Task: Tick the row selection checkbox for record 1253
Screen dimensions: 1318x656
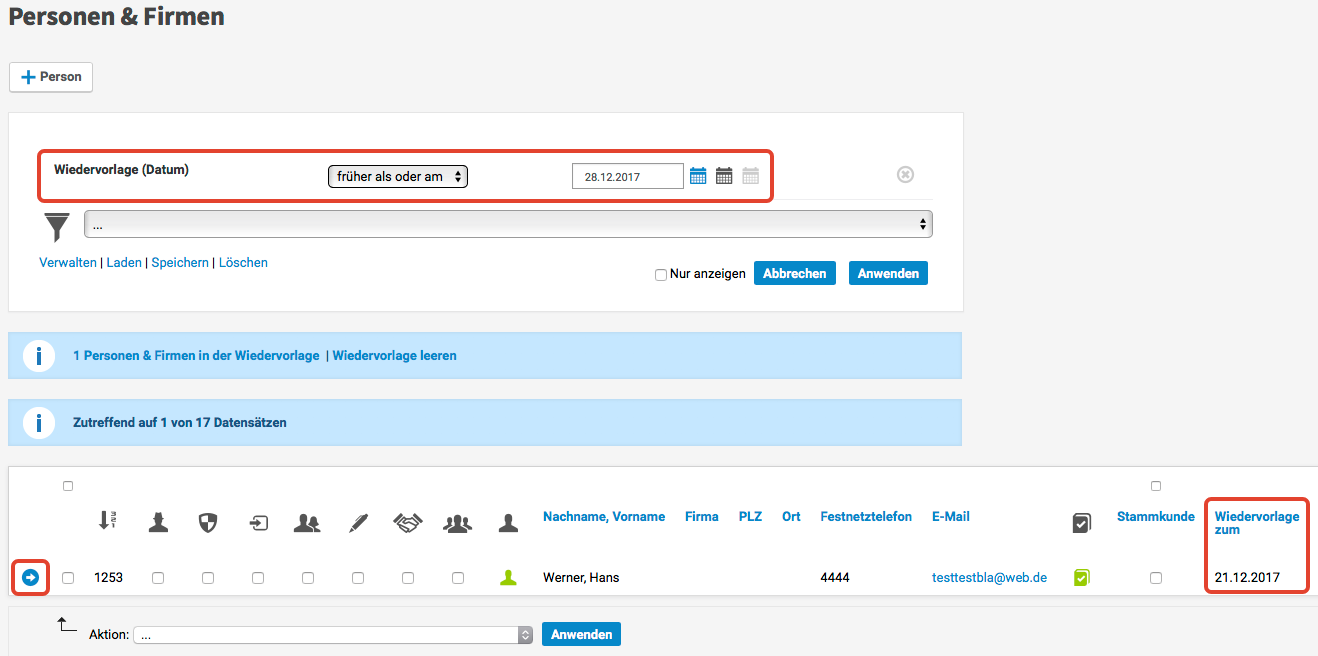Action: pyautogui.click(x=68, y=578)
